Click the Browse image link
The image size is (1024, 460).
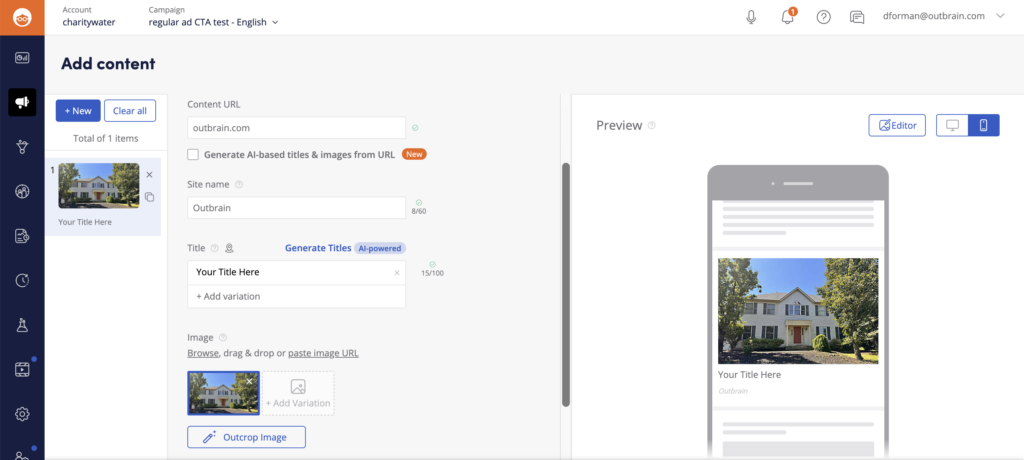click(x=202, y=353)
